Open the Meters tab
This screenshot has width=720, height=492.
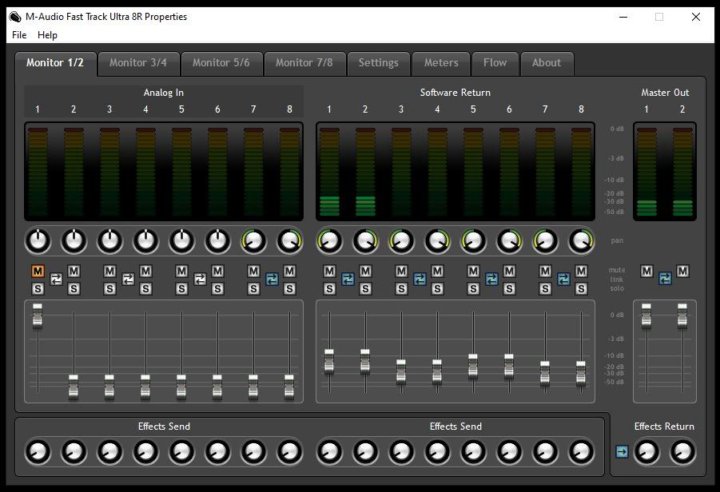pyautogui.click(x=441, y=62)
